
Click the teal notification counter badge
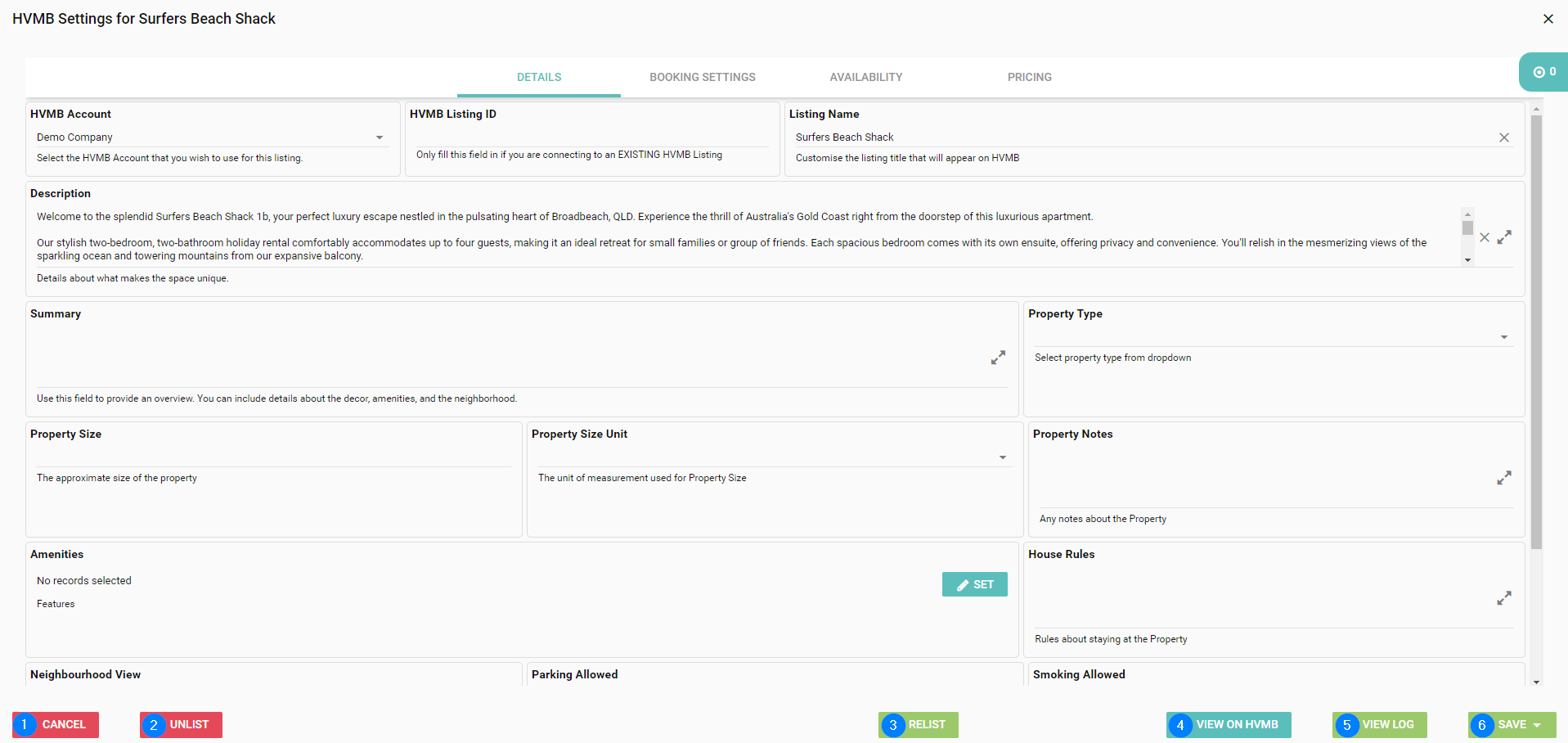point(1543,72)
